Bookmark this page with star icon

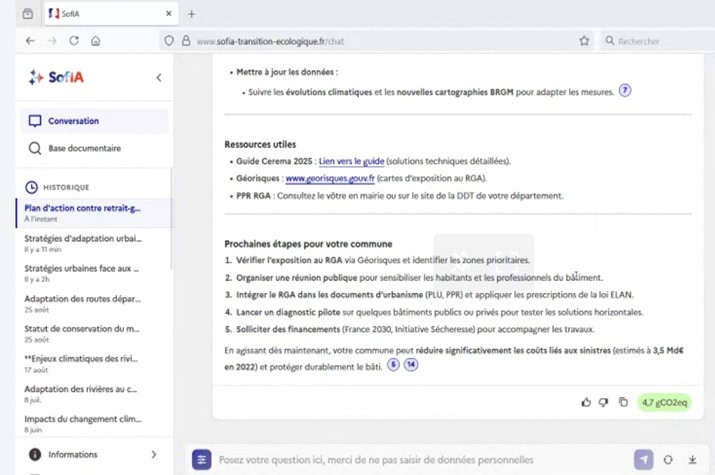(584, 41)
